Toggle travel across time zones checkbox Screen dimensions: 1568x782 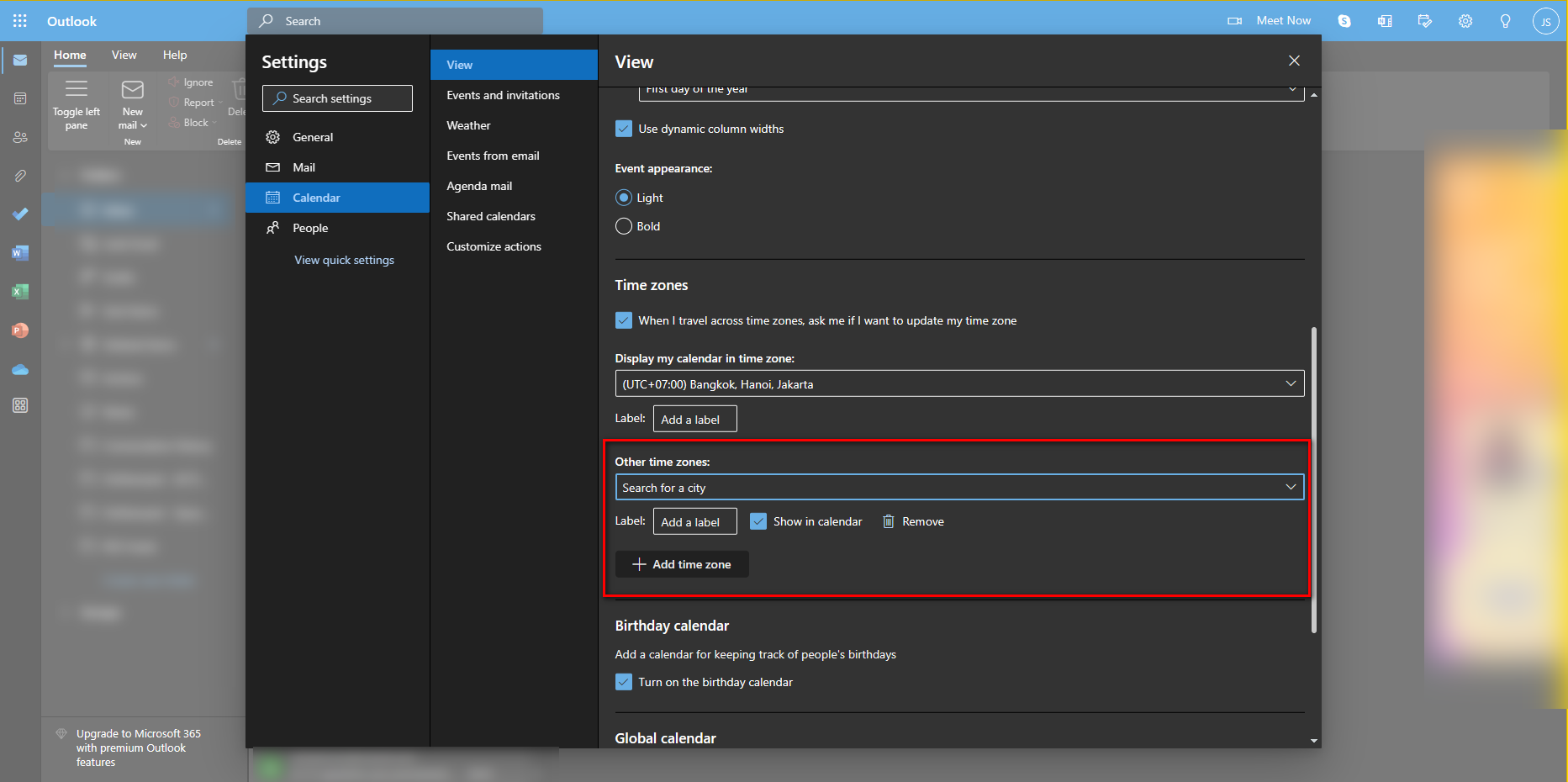click(x=624, y=320)
